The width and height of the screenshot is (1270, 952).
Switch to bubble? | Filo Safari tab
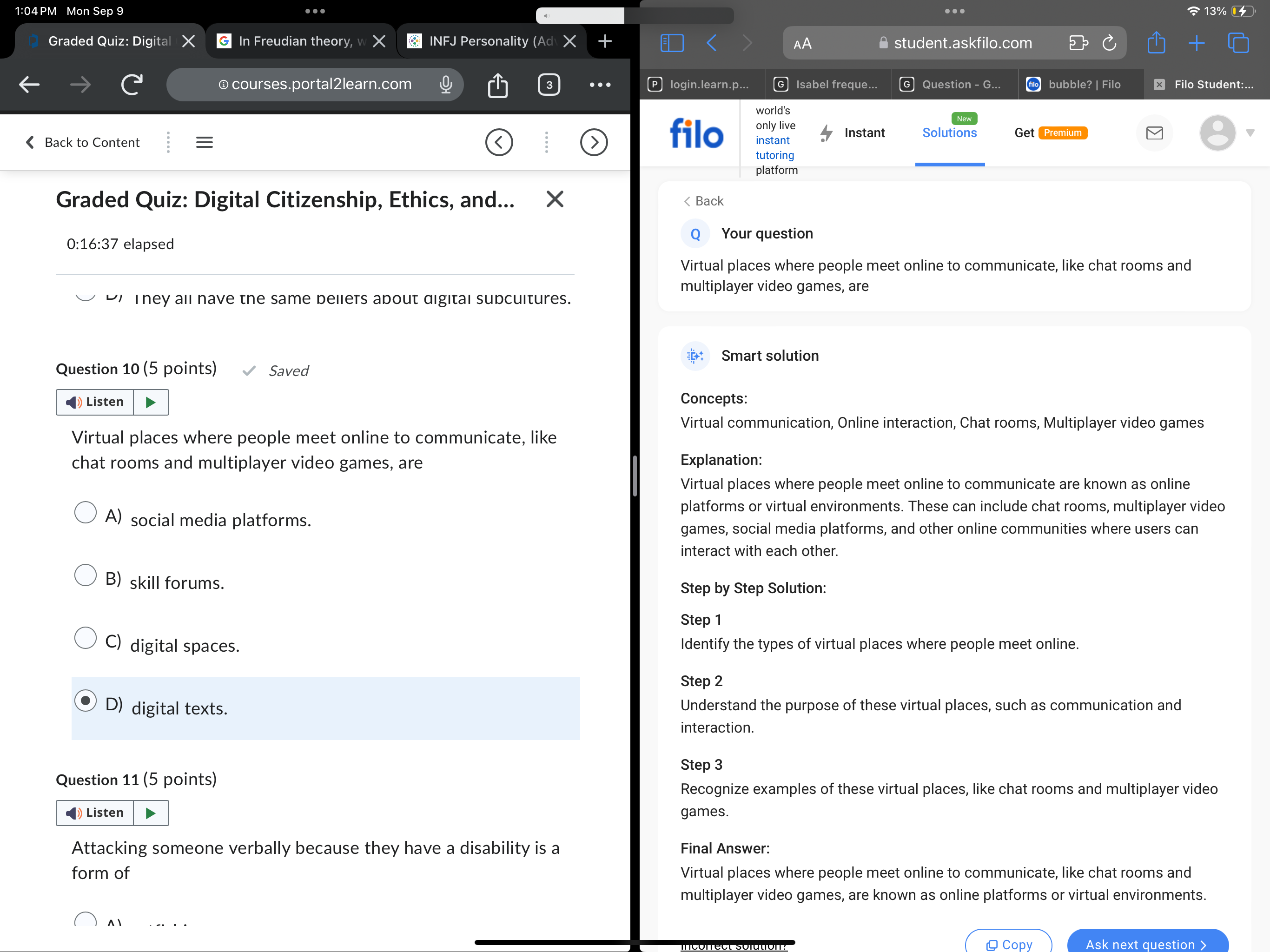pos(1081,85)
